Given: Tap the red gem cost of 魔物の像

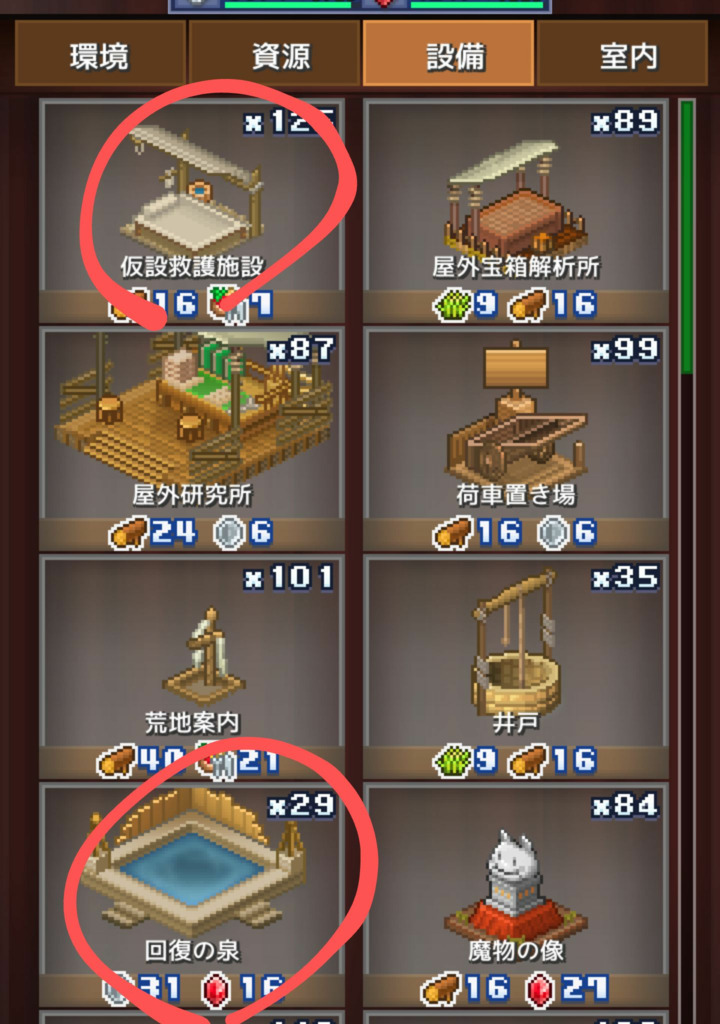Looking at the screenshot, I should coord(541,988).
